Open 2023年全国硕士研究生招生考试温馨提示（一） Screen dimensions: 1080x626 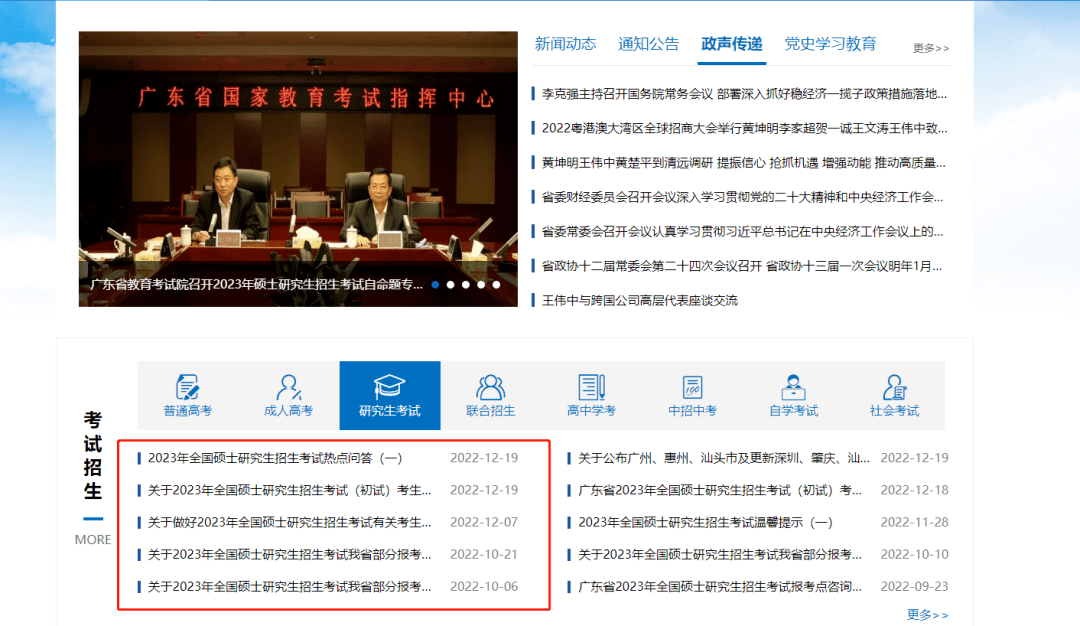point(705,522)
